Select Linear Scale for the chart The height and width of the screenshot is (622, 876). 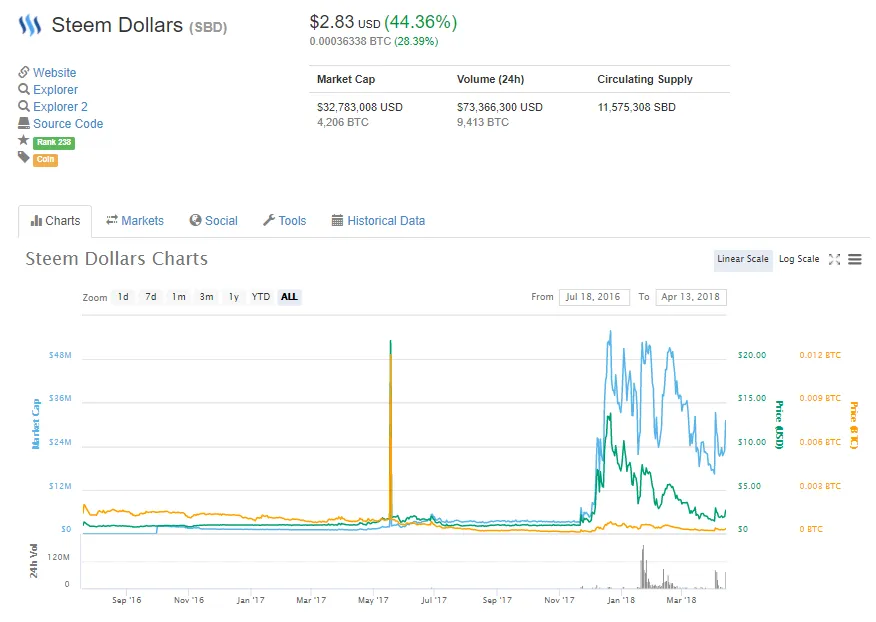pyautogui.click(x=743, y=259)
